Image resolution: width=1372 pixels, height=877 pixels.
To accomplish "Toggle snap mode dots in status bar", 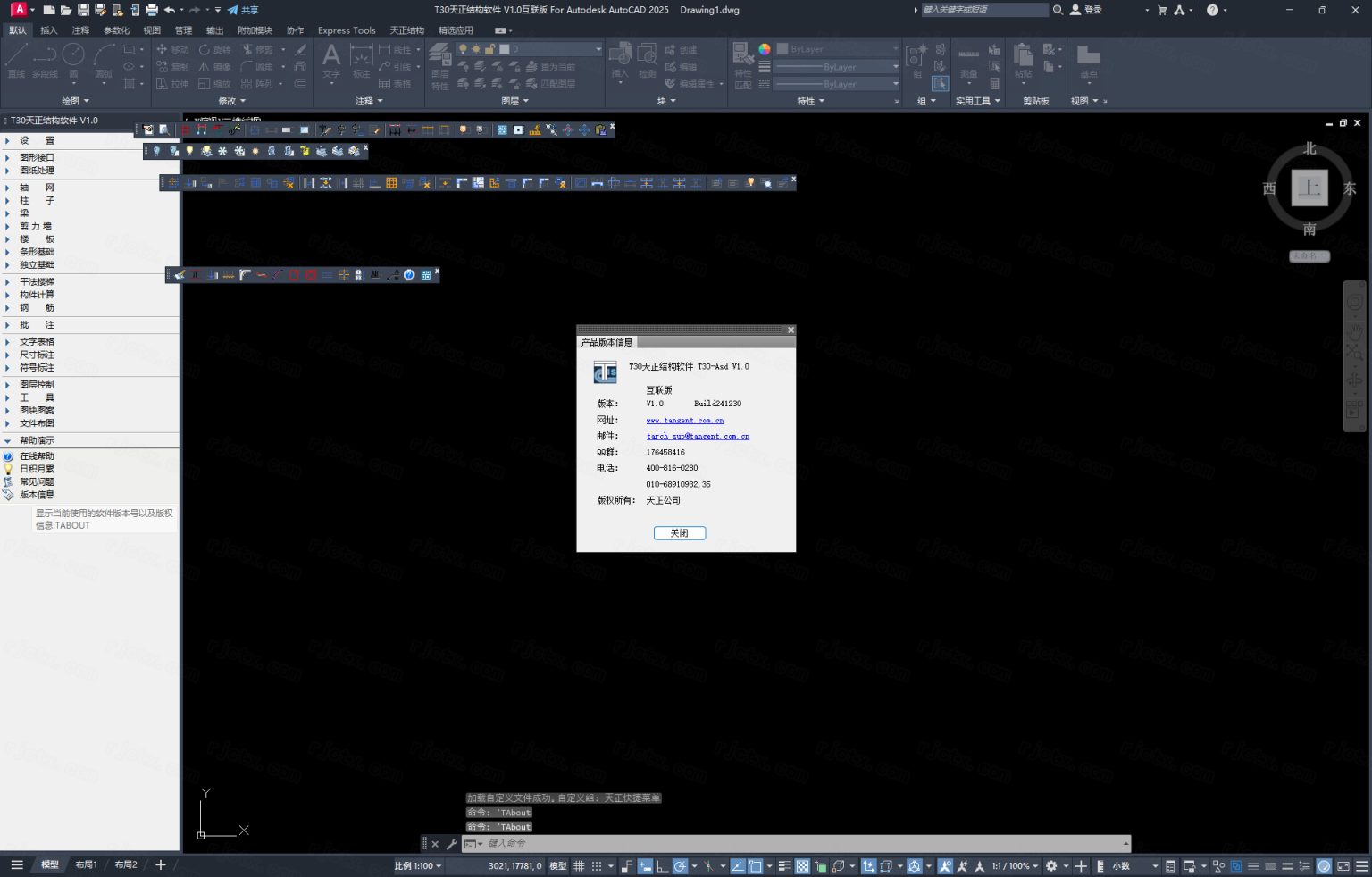I will 597,866.
